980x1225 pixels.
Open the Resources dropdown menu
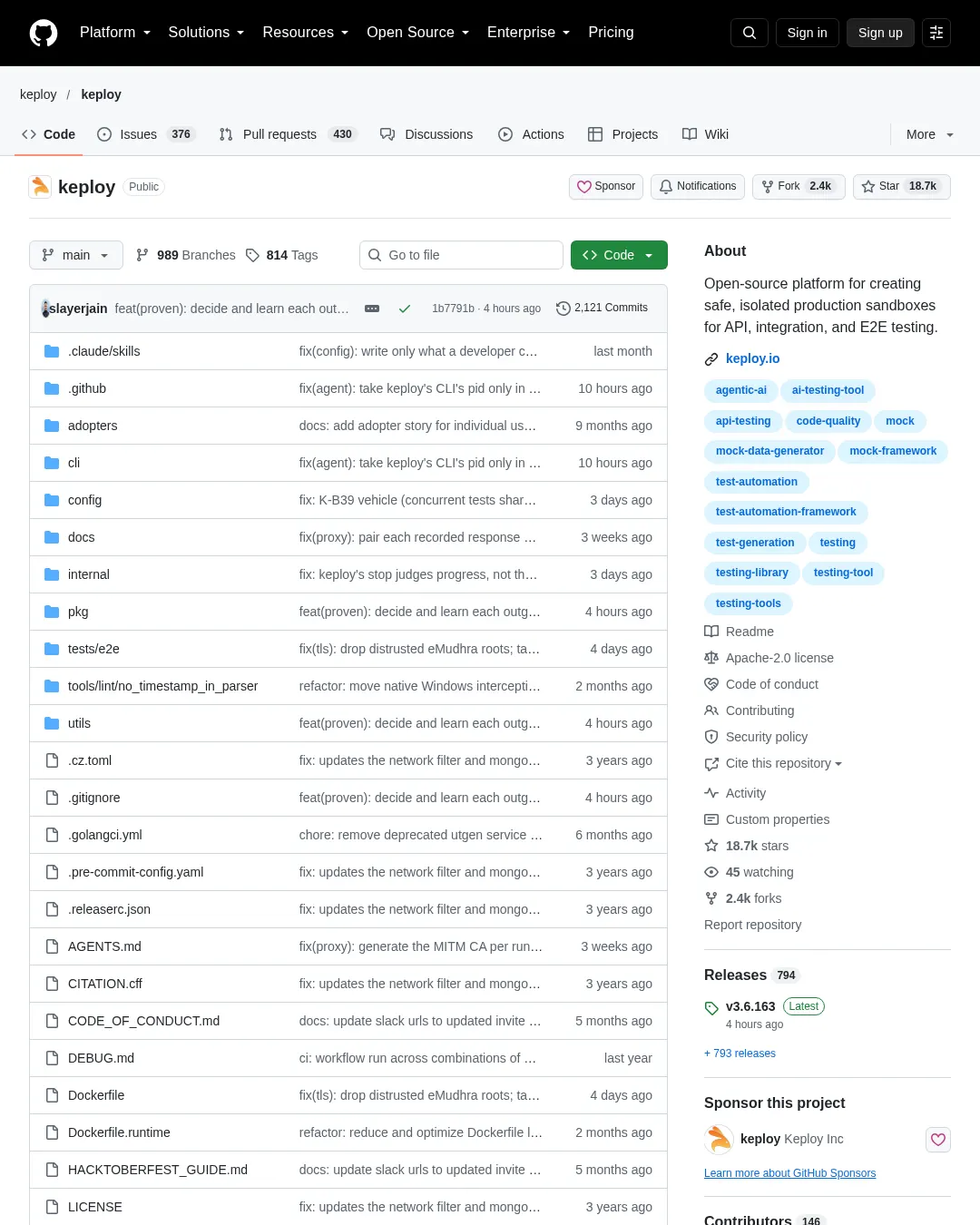[x=305, y=33]
